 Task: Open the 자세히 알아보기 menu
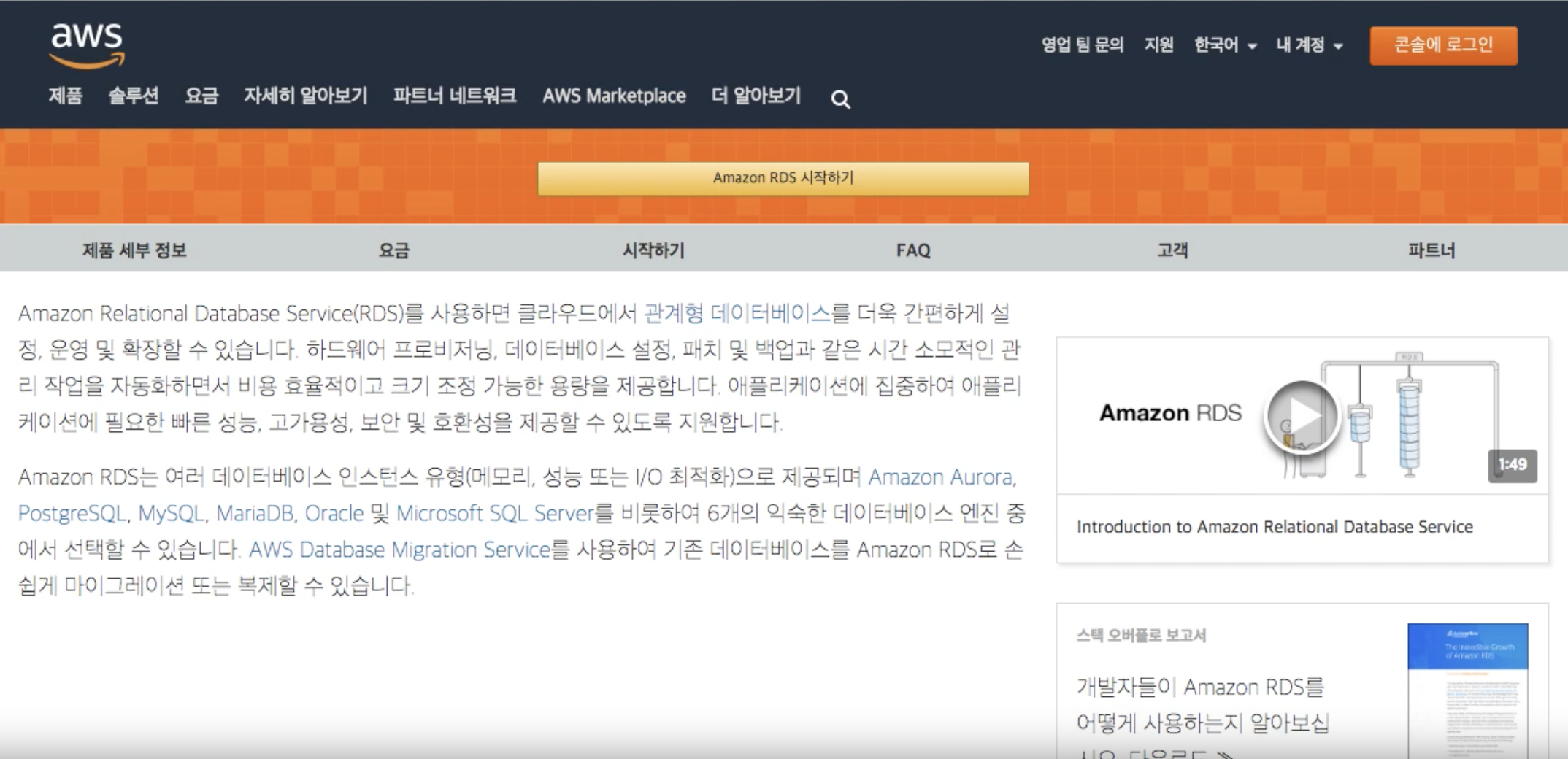(x=305, y=96)
